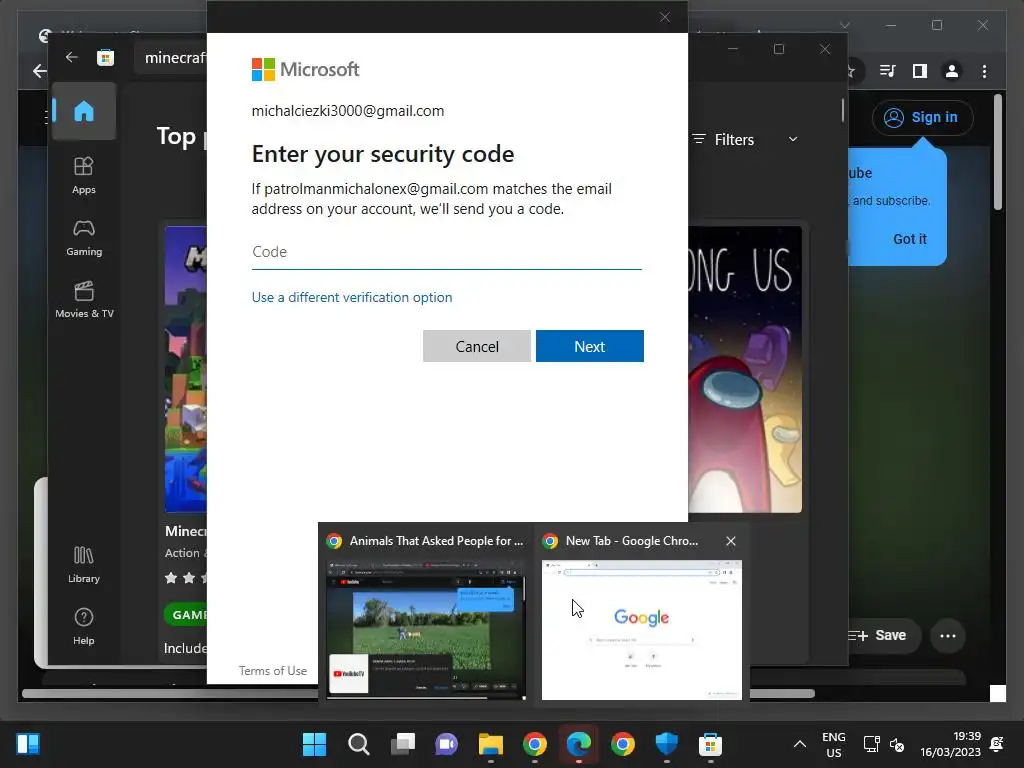Open Chrome media control icon
Image resolution: width=1024 pixels, height=768 pixels.
887,71
